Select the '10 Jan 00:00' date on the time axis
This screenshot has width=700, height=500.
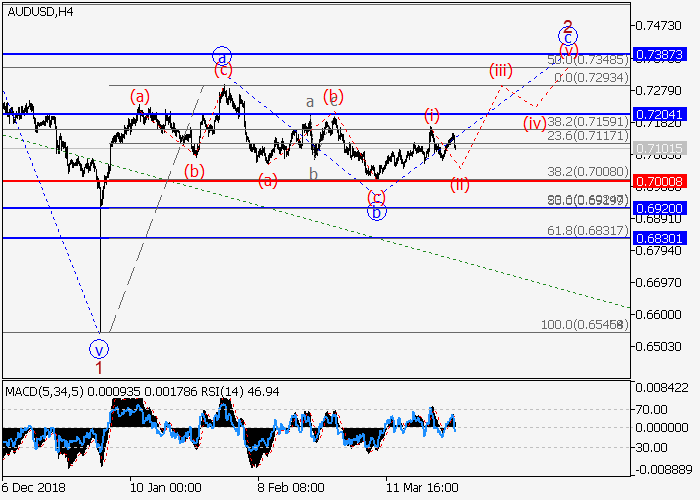click(164, 487)
